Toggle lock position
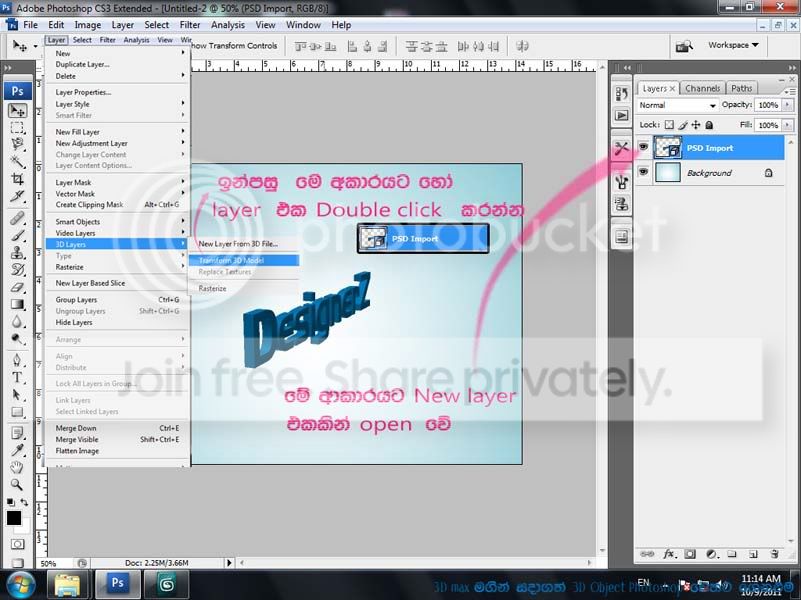Viewport: 801px width, 600px height. pyautogui.click(x=696, y=125)
